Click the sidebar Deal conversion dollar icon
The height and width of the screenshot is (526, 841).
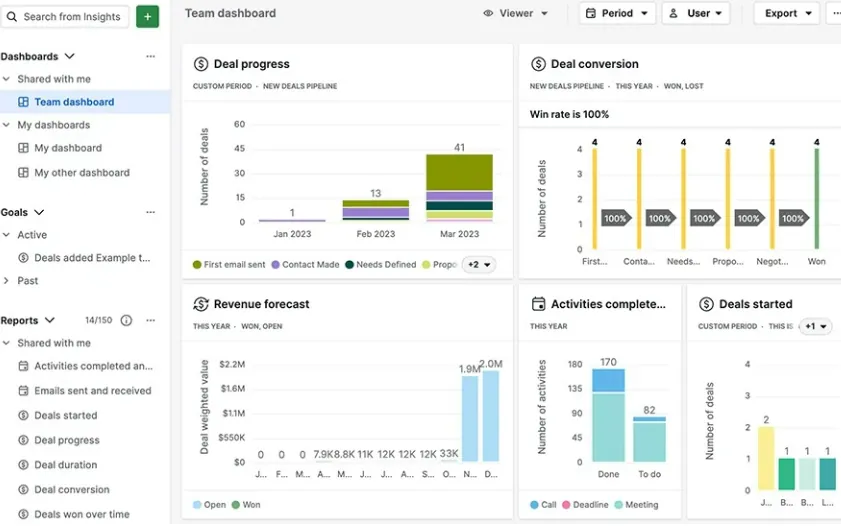(x=23, y=490)
